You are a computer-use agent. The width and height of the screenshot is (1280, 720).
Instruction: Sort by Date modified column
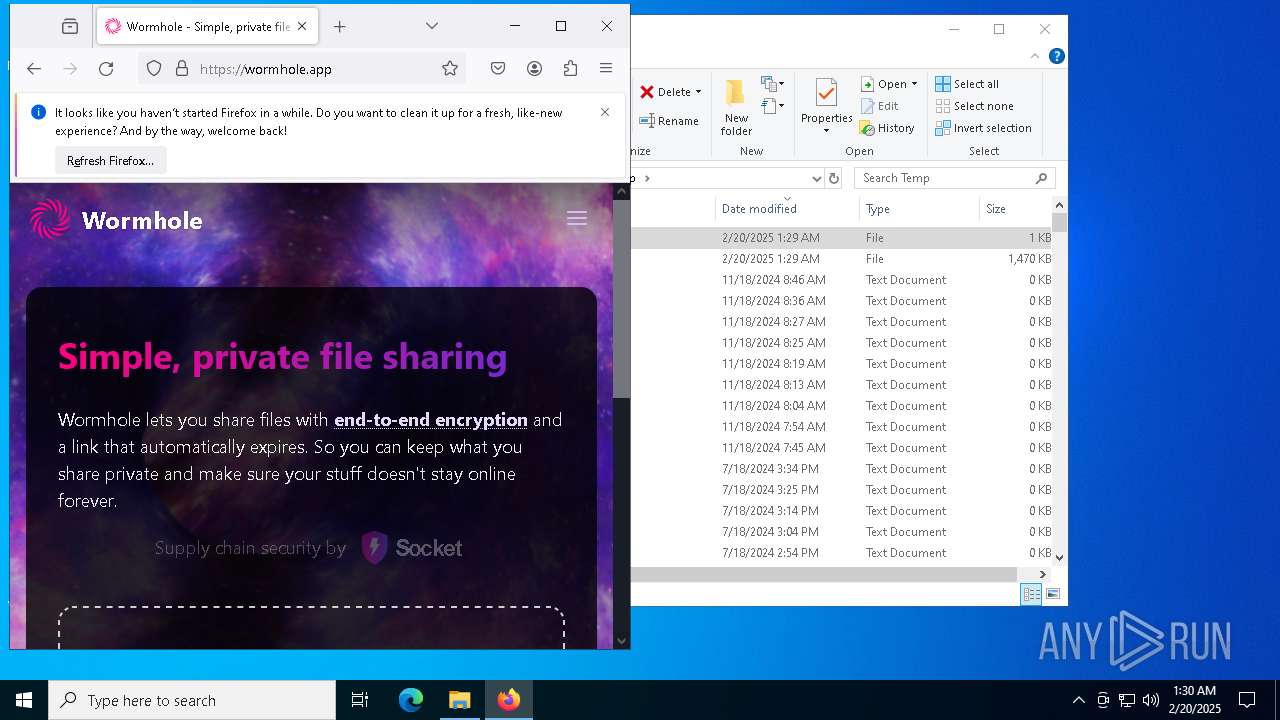[787, 209]
